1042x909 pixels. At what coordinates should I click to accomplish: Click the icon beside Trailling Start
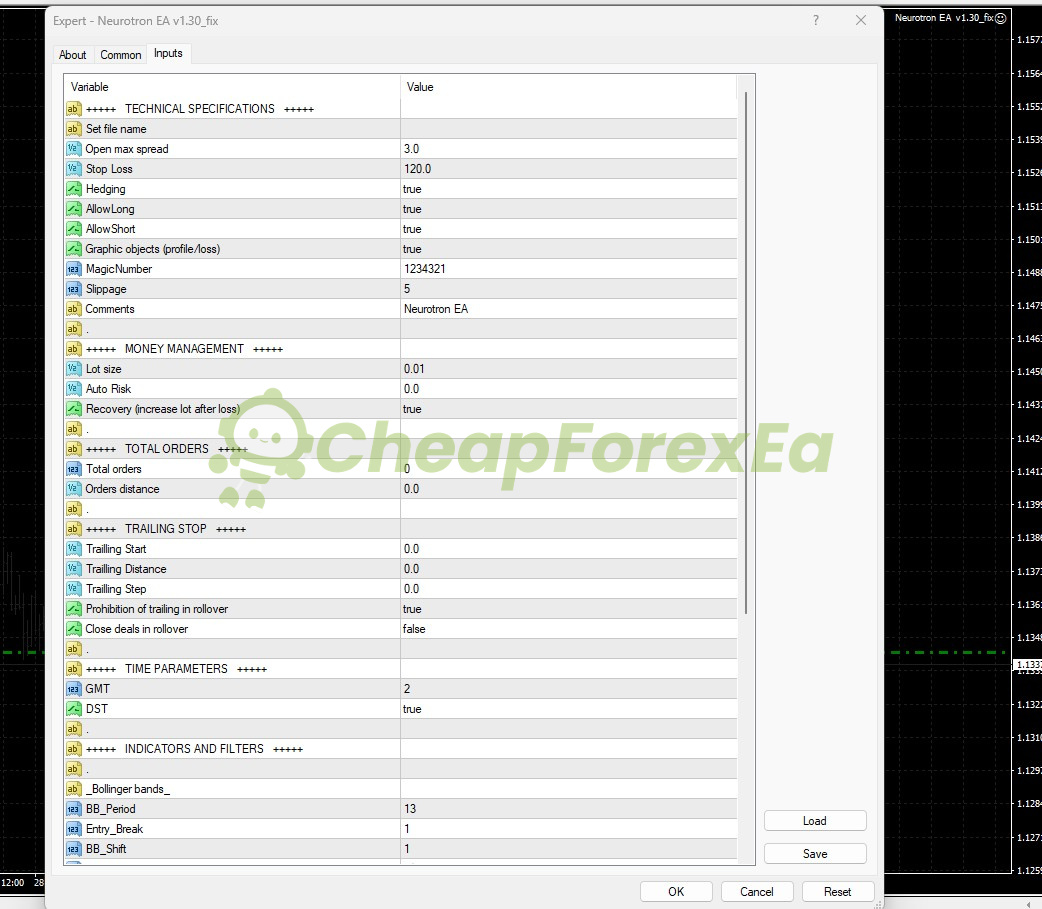click(74, 549)
